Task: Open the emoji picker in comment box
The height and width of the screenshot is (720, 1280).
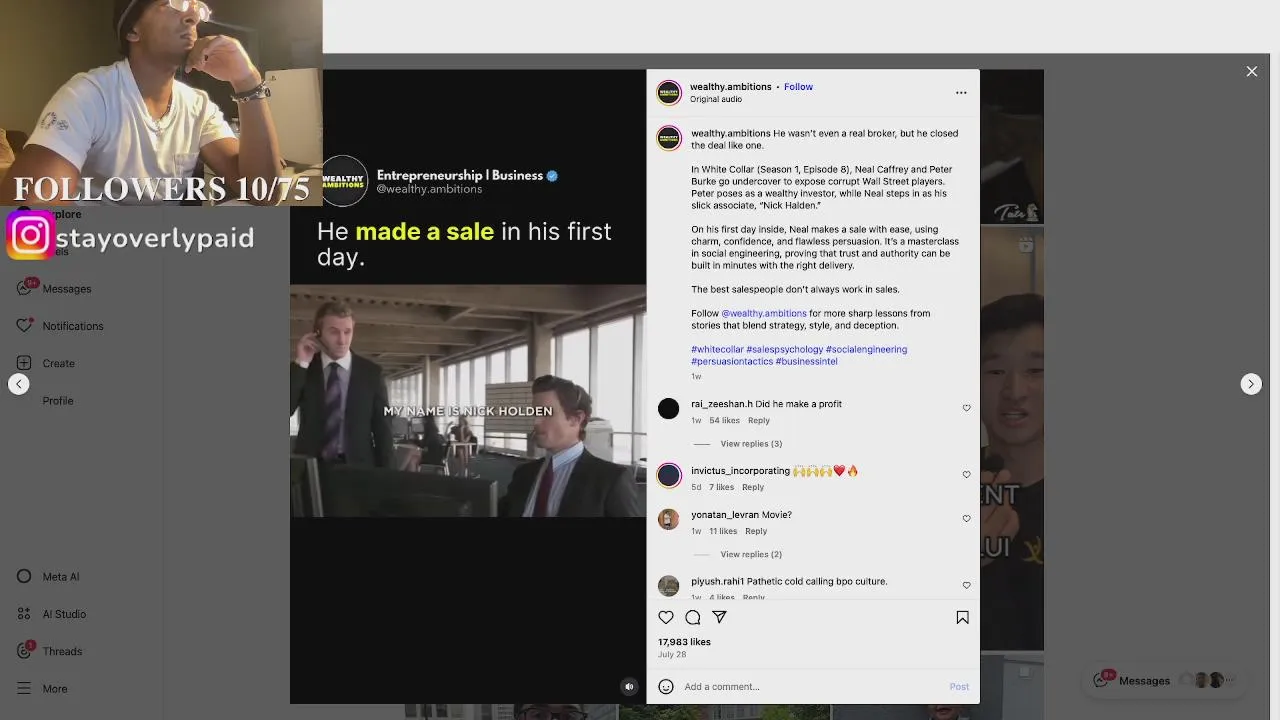Action: [x=666, y=687]
